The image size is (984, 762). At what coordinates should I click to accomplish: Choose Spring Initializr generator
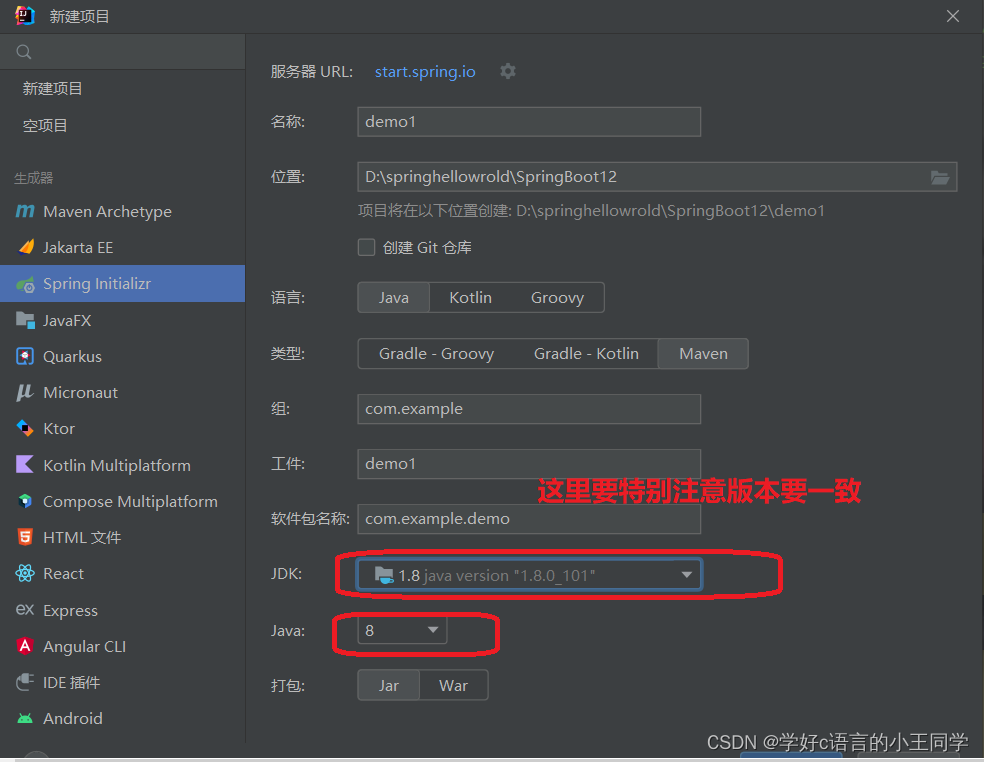(122, 284)
